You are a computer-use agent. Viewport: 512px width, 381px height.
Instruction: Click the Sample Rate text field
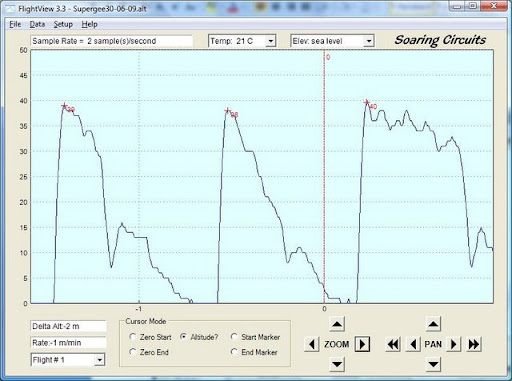click(x=111, y=41)
